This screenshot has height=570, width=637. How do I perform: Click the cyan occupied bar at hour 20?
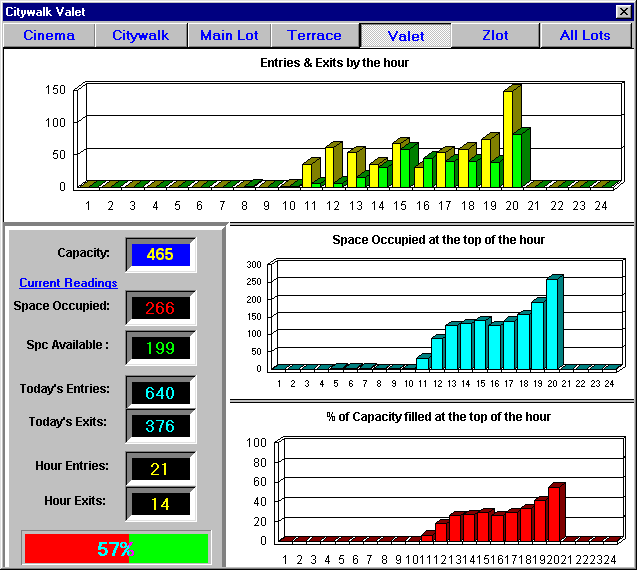pyautogui.click(x=552, y=324)
